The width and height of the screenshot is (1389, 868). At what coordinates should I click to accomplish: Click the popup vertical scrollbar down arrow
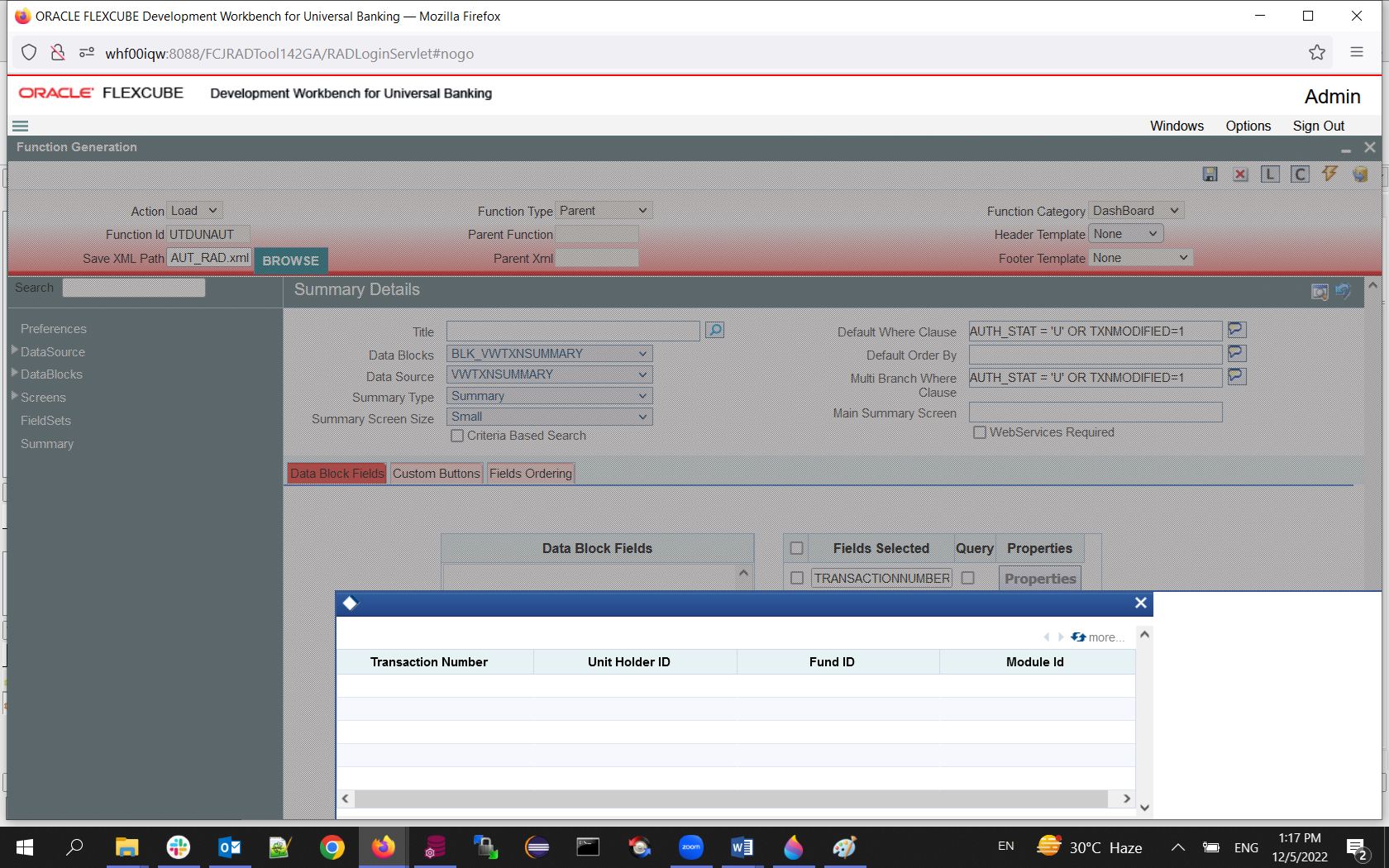[x=1145, y=808]
